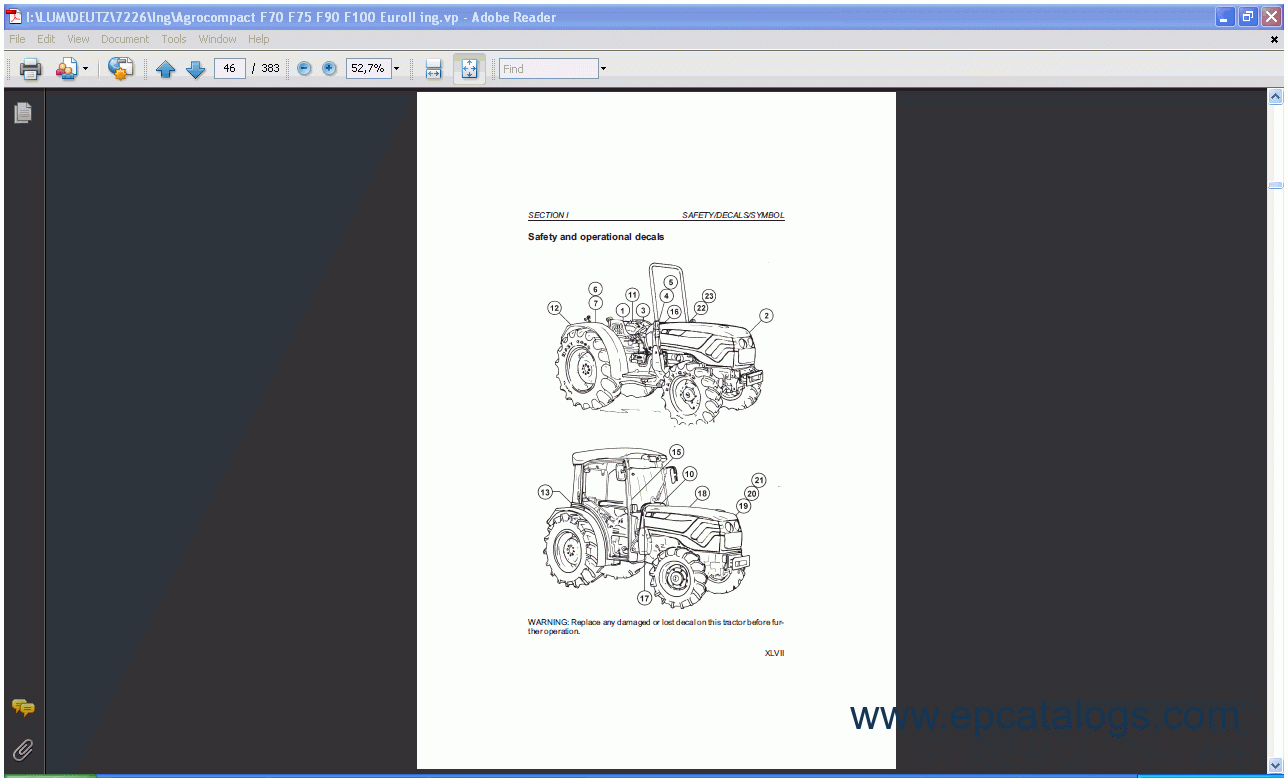Open the Window menu
The height and width of the screenshot is (778, 1288).
(x=217, y=39)
